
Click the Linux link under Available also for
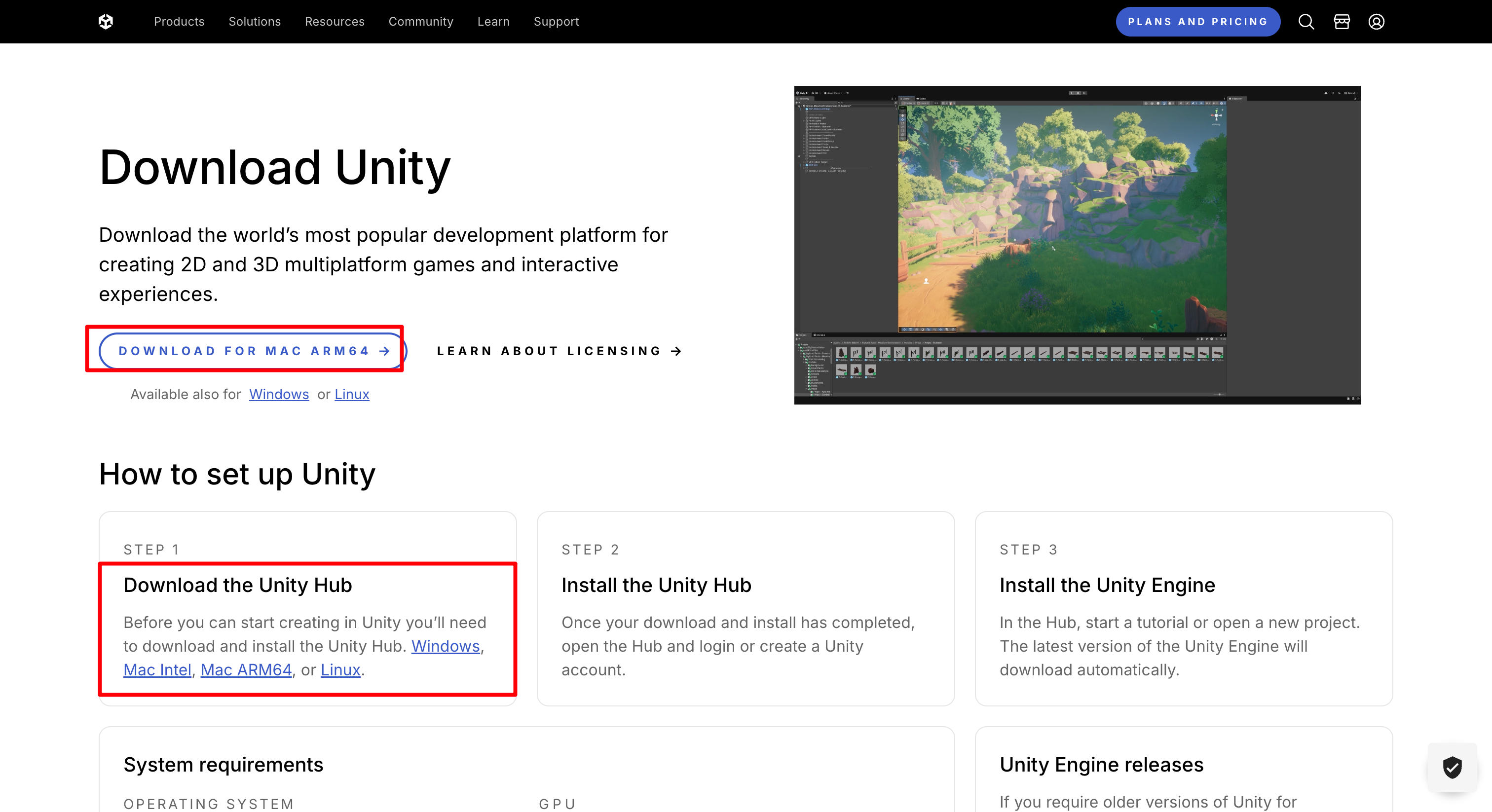[x=352, y=394]
